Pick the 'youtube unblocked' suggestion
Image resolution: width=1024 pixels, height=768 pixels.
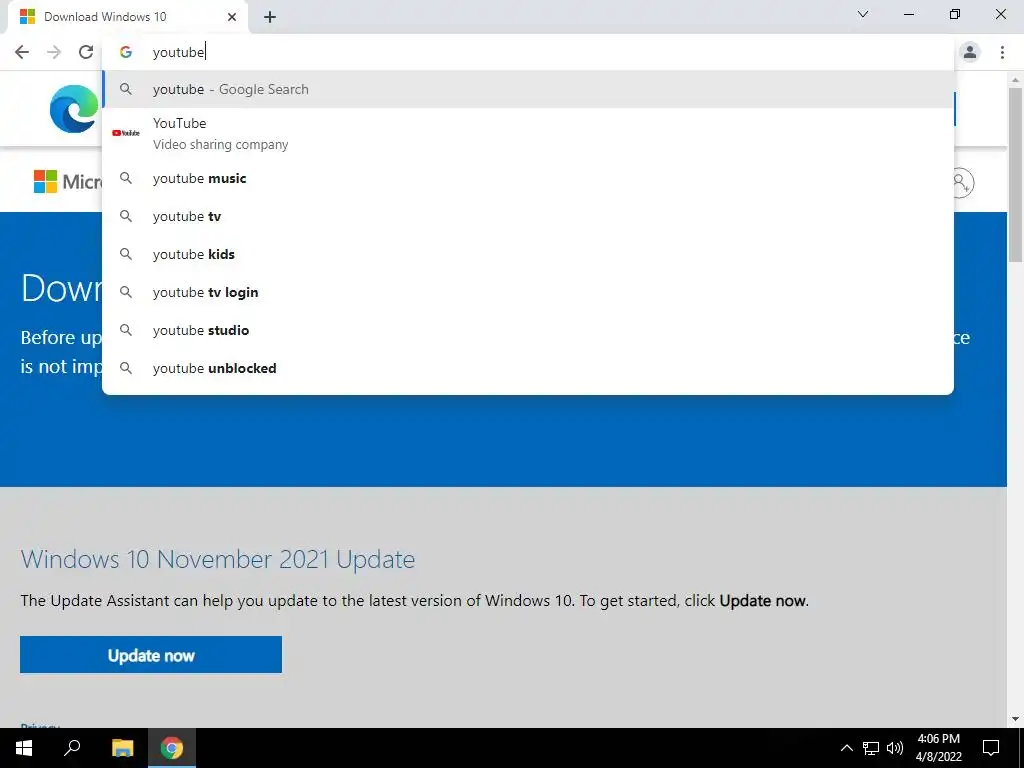point(528,368)
